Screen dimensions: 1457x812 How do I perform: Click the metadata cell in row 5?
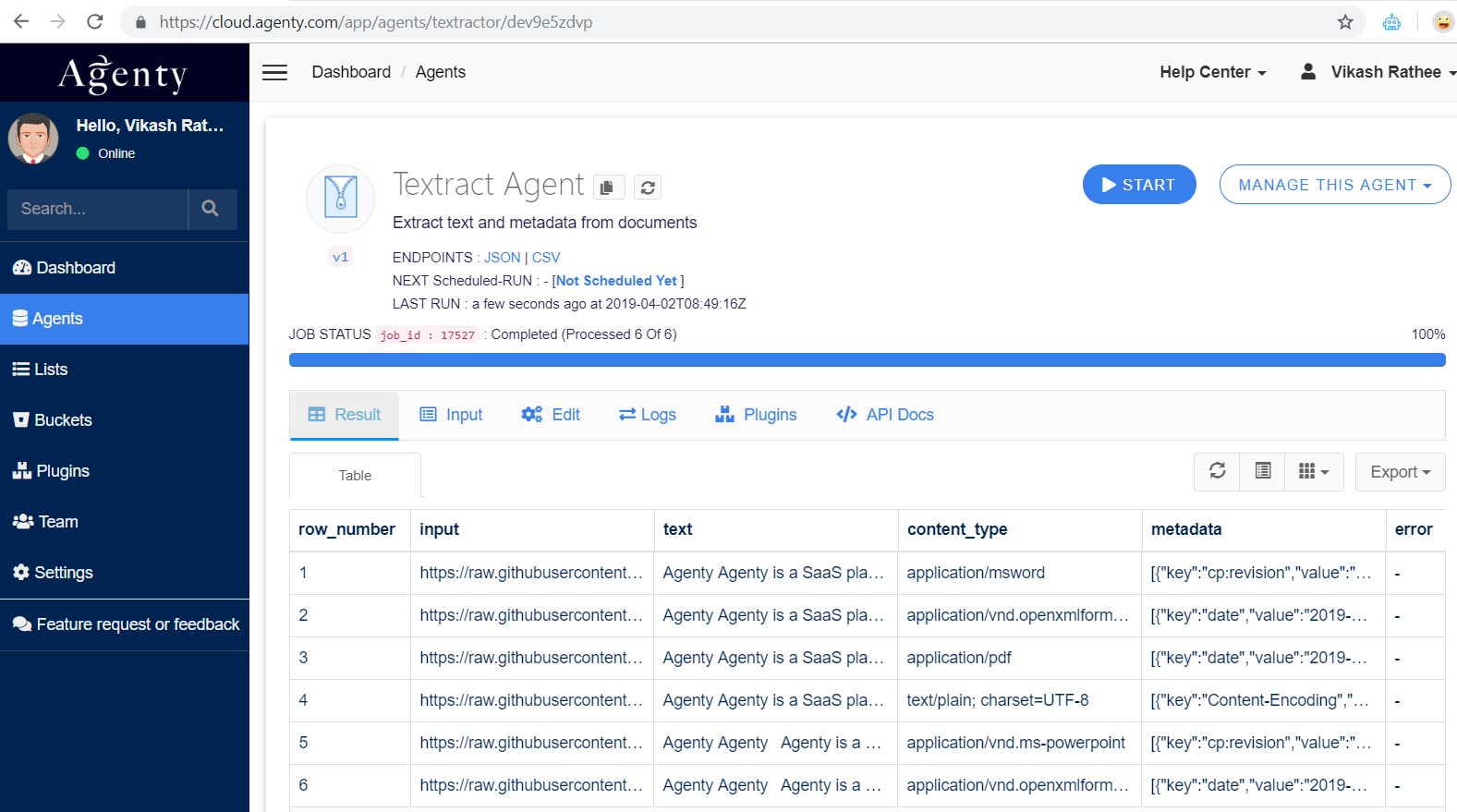[x=1263, y=743]
